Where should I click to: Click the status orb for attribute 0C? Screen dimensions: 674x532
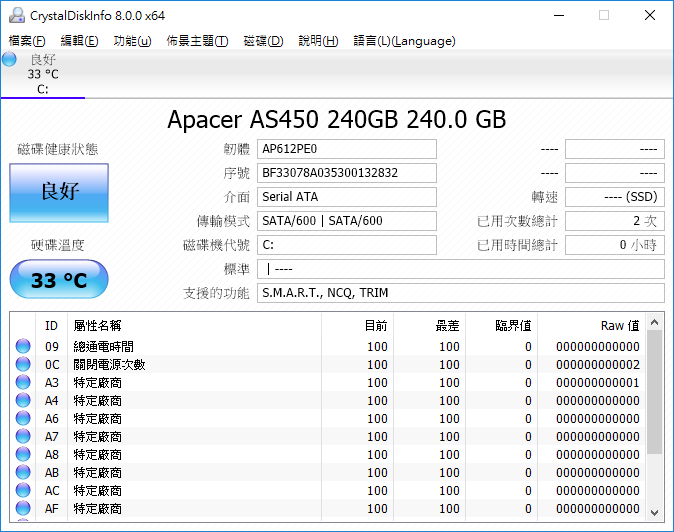pos(23,364)
